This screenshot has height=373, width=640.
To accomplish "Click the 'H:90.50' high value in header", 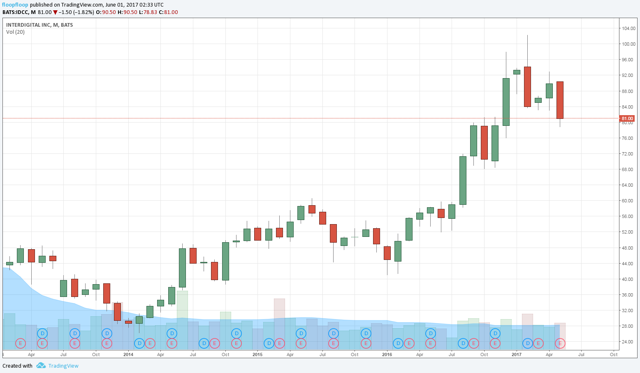I will pos(127,12).
